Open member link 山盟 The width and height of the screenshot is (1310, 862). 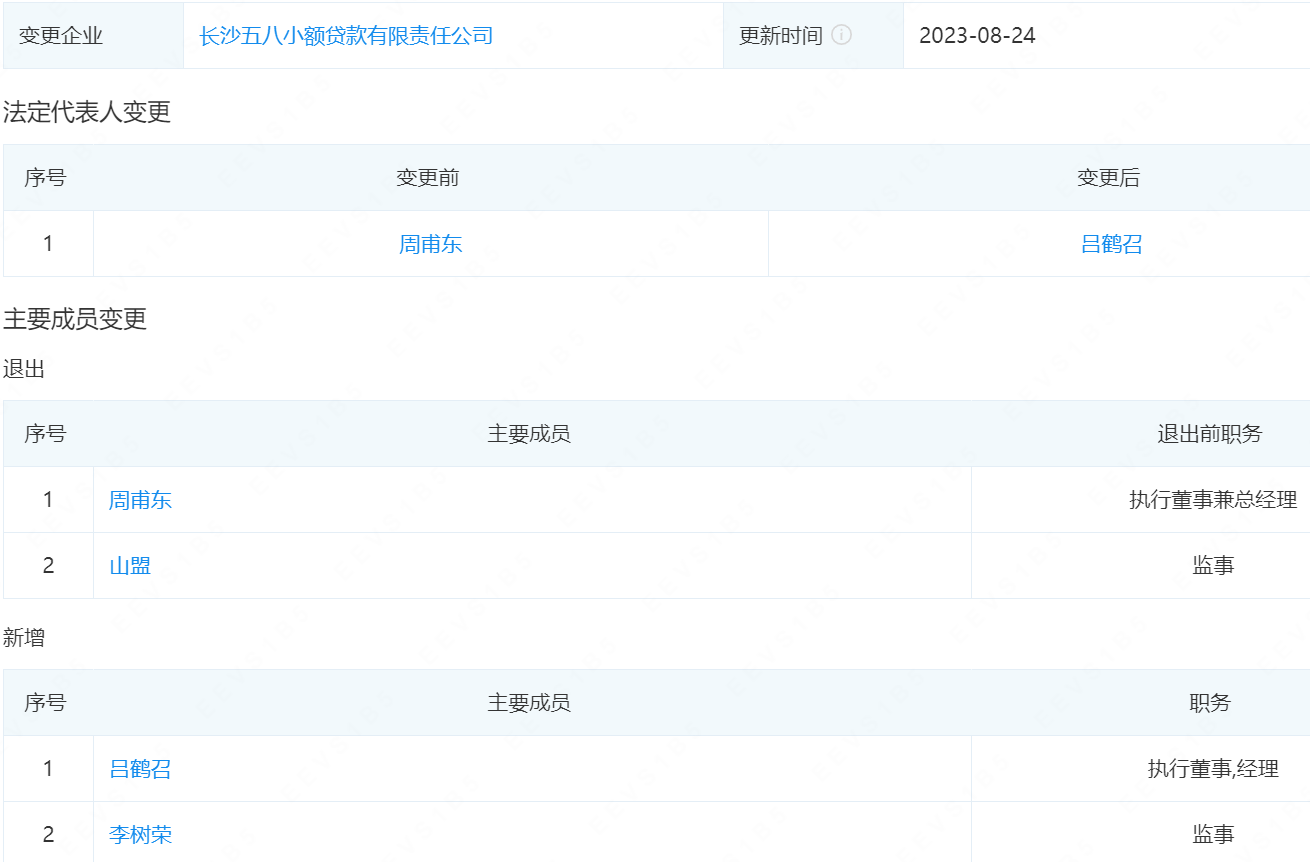130,566
